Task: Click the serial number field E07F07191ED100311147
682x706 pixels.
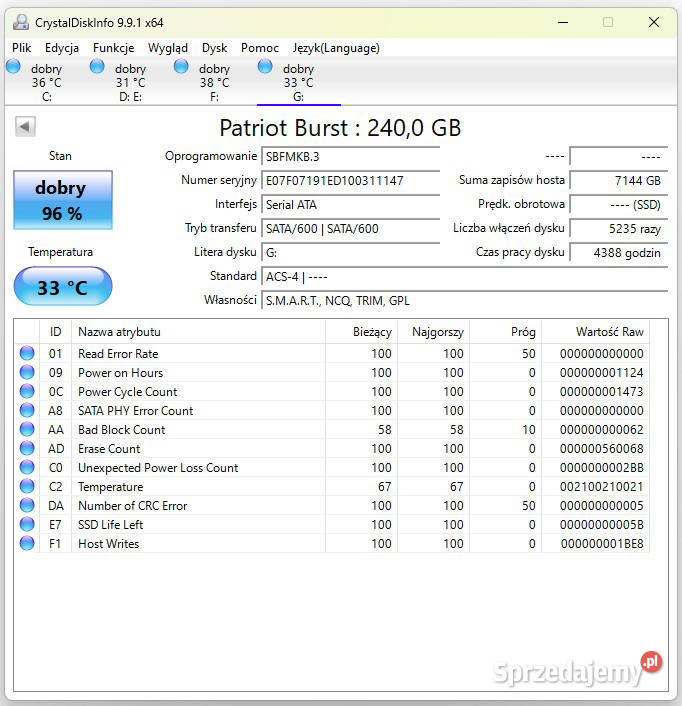Action: coord(350,181)
